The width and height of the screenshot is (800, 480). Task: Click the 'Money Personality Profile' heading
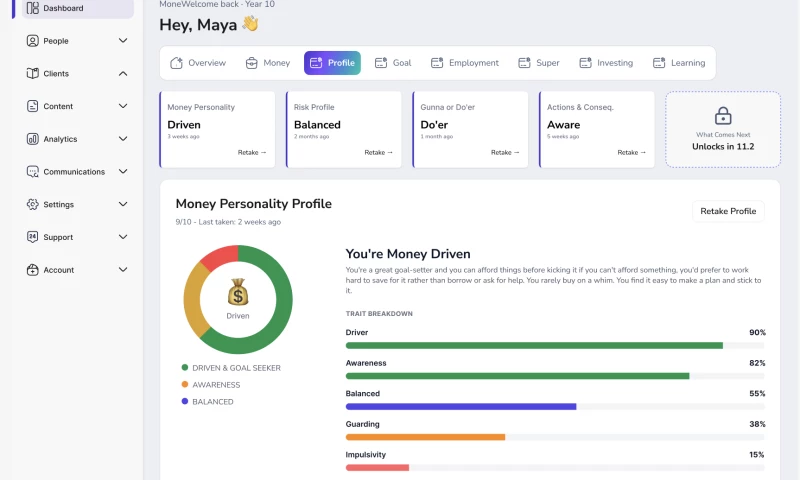click(254, 204)
